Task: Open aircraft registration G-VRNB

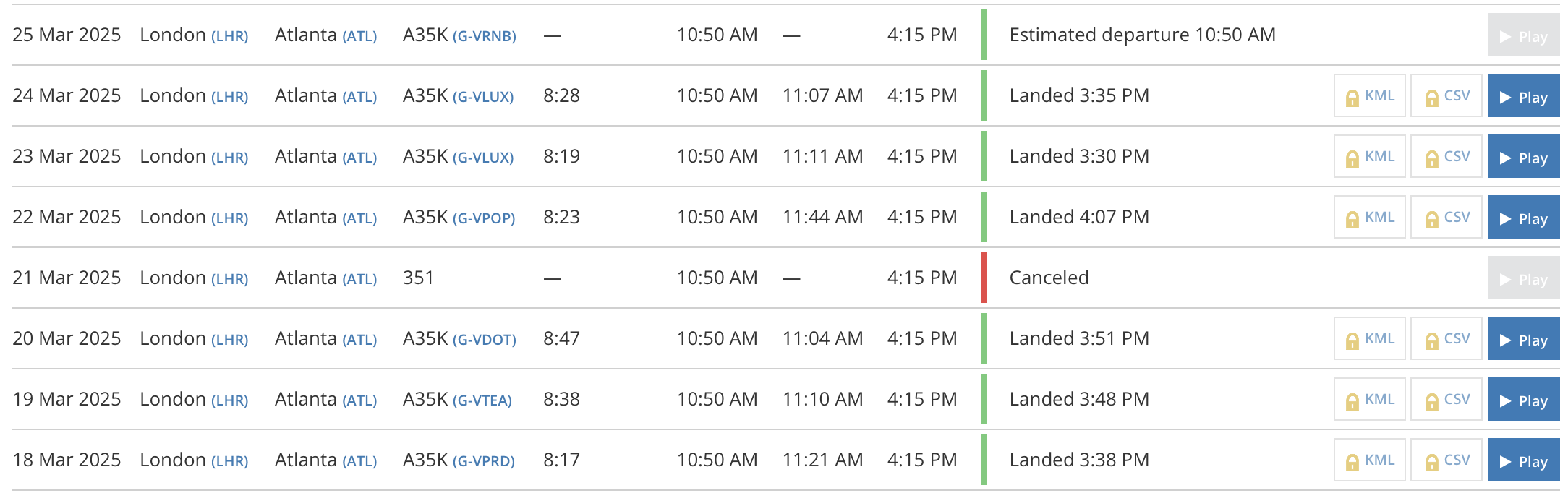Action: tap(483, 35)
